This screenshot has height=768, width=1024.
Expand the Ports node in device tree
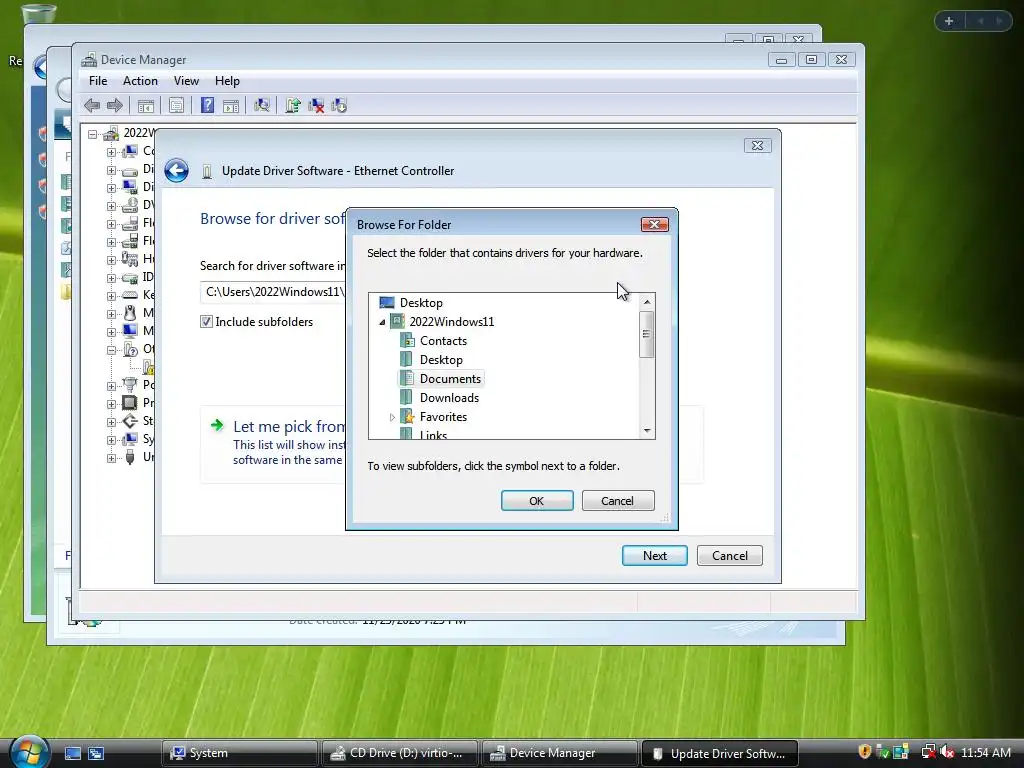tap(111, 386)
